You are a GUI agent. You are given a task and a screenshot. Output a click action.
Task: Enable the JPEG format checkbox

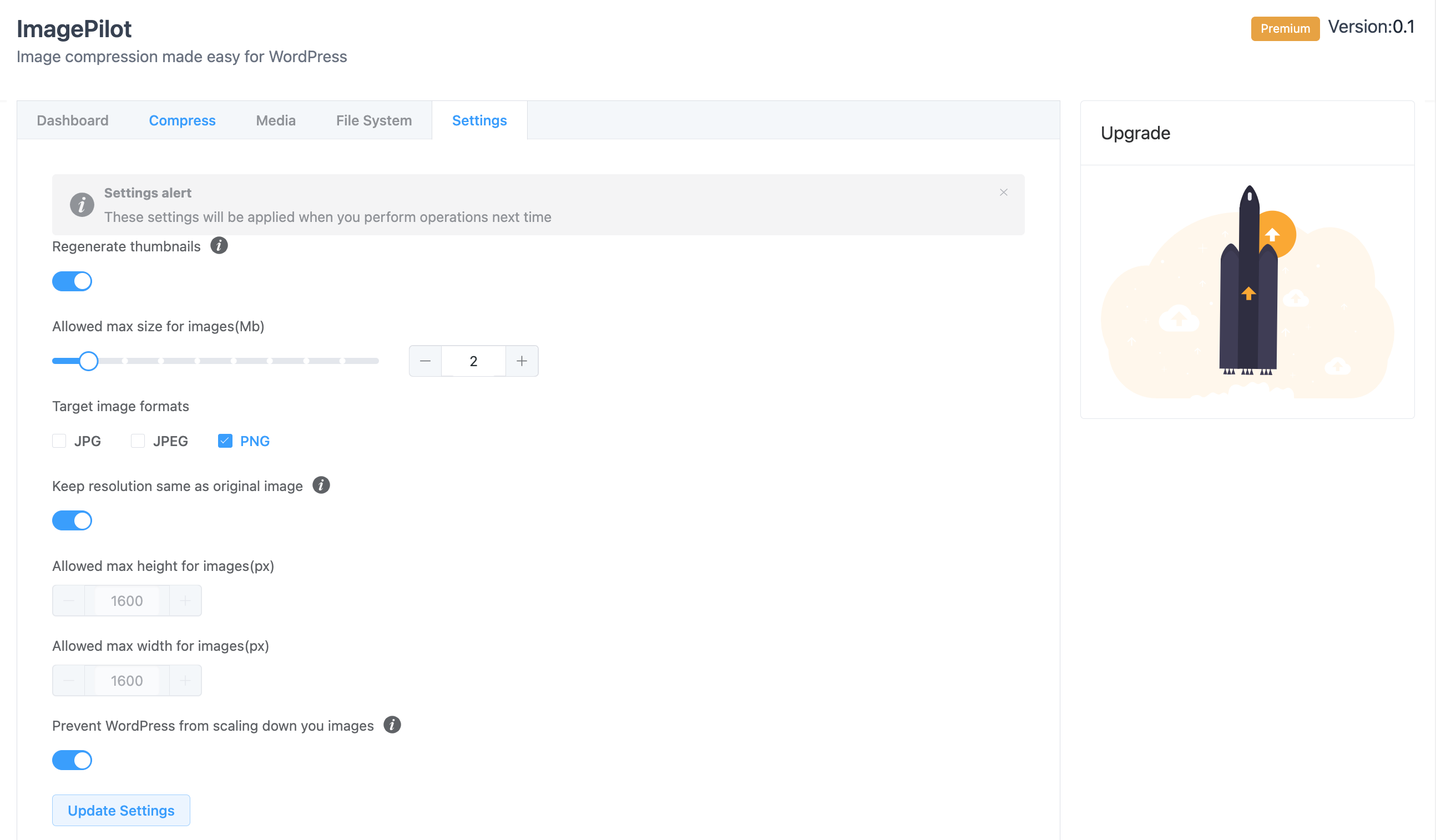(x=138, y=441)
